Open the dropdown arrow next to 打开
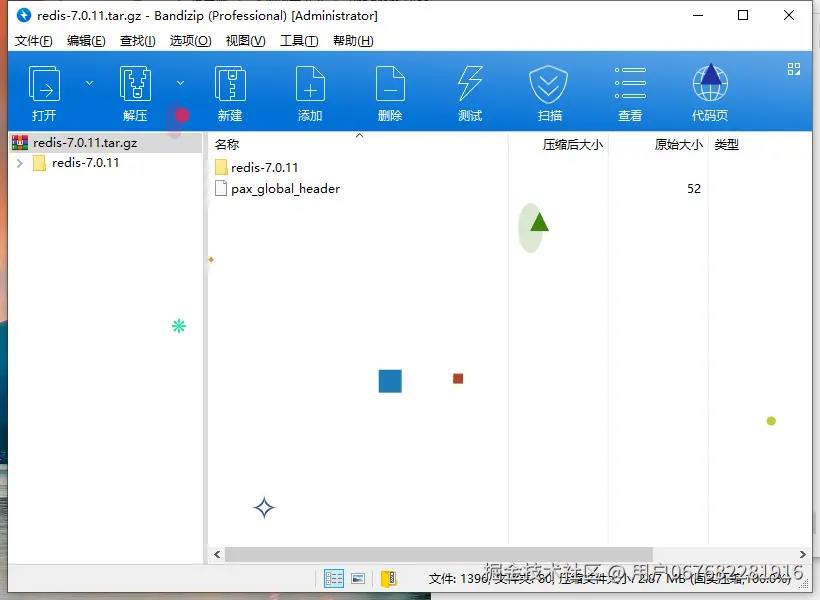The width and height of the screenshot is (820, 600). click(x=89, y=83)
